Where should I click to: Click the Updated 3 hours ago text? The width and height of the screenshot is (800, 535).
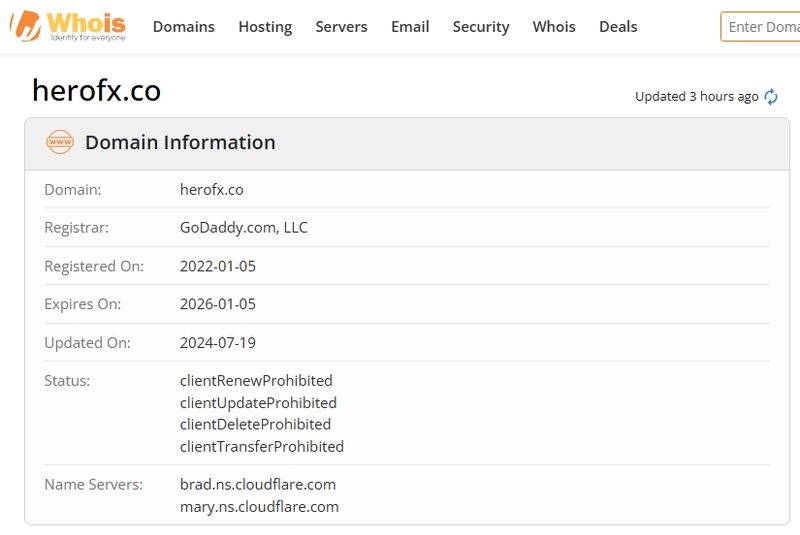pos(697,96)
